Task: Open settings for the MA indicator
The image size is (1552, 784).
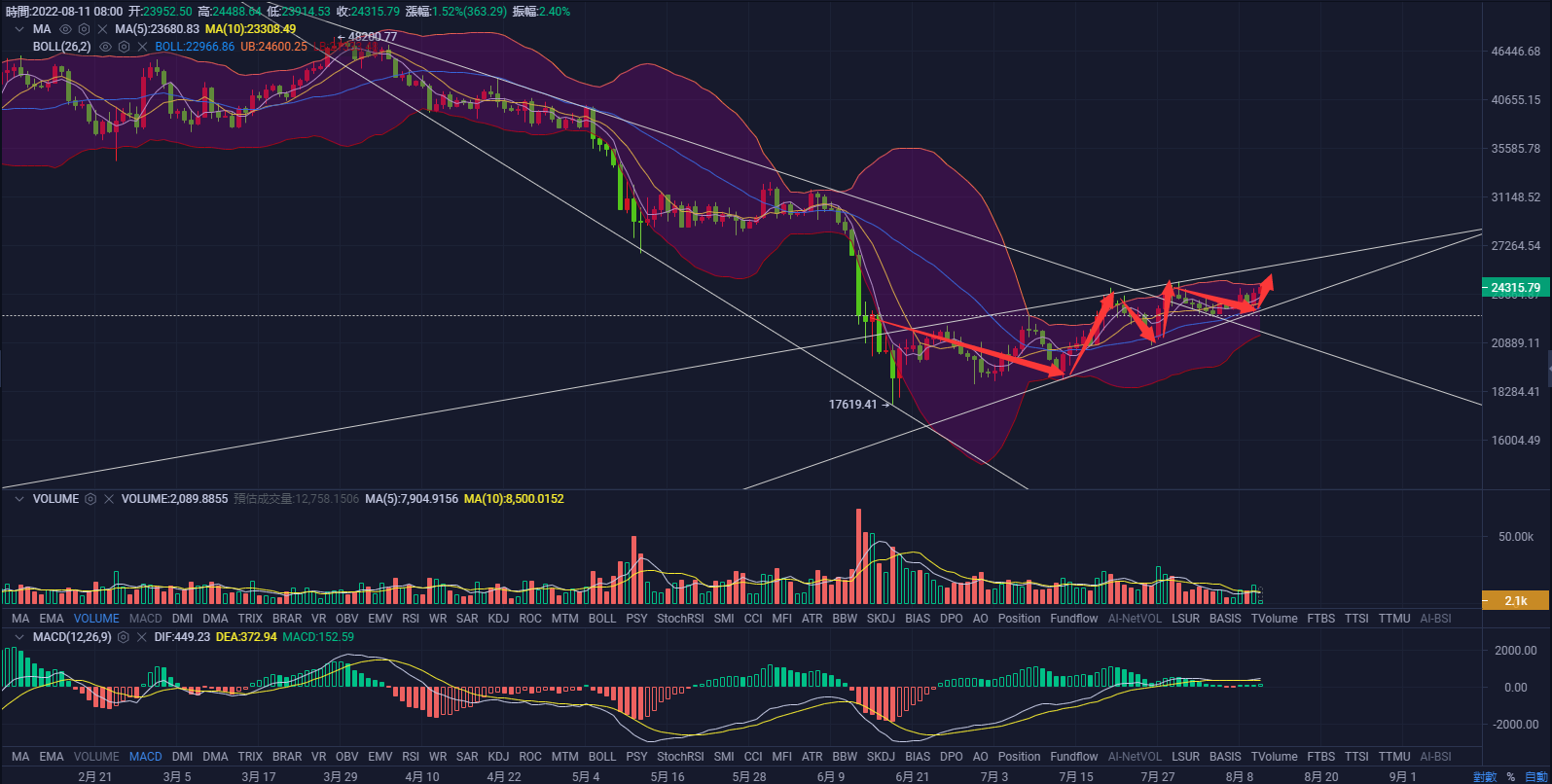Action: (x=84, y=29)
